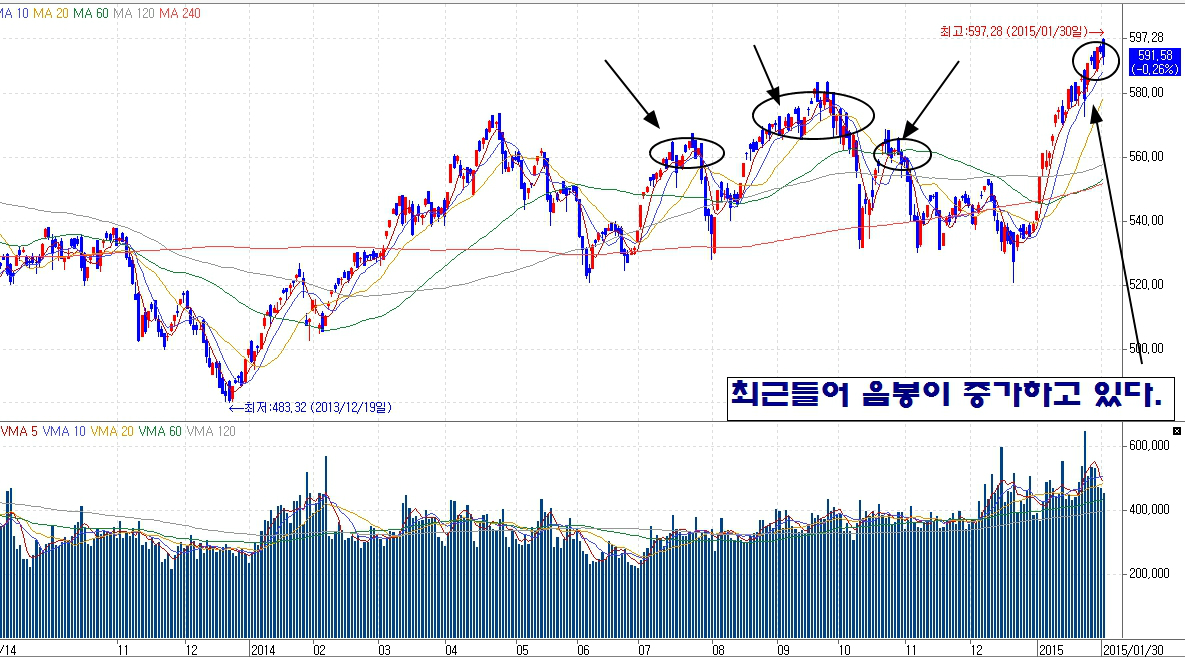Select the VMA 10 legend label
This screenshot has height=657, width=1185.
coord(63,431)
